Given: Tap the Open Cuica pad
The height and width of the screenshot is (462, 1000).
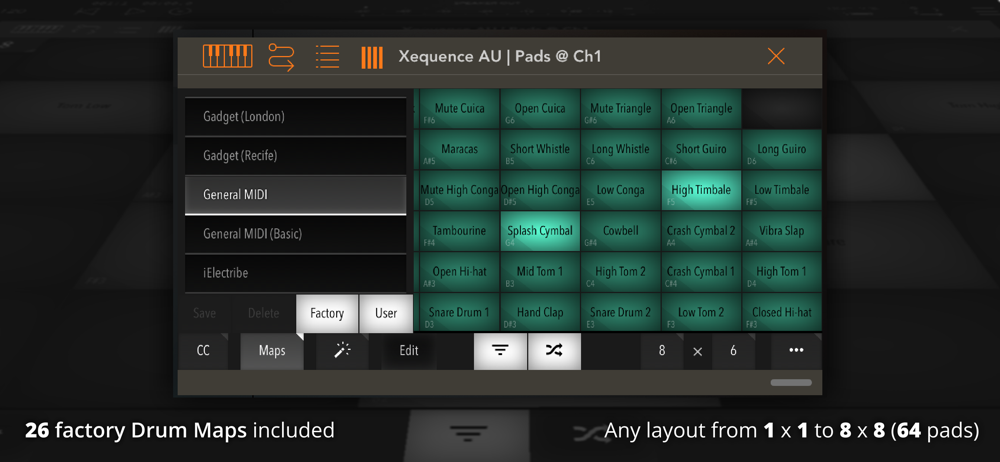Looking at the screenshot, I should (540, 108).
